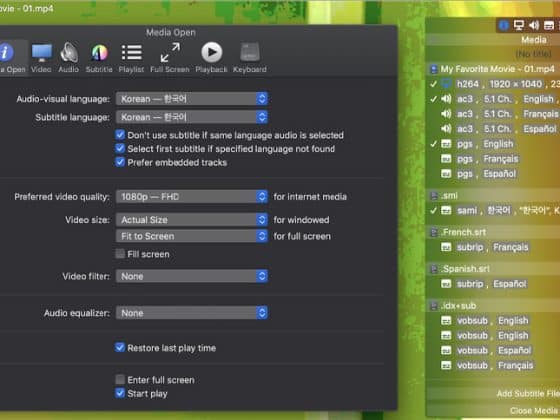
Task: Toggle Restore last play time checkbox
Action: (120, 347)
